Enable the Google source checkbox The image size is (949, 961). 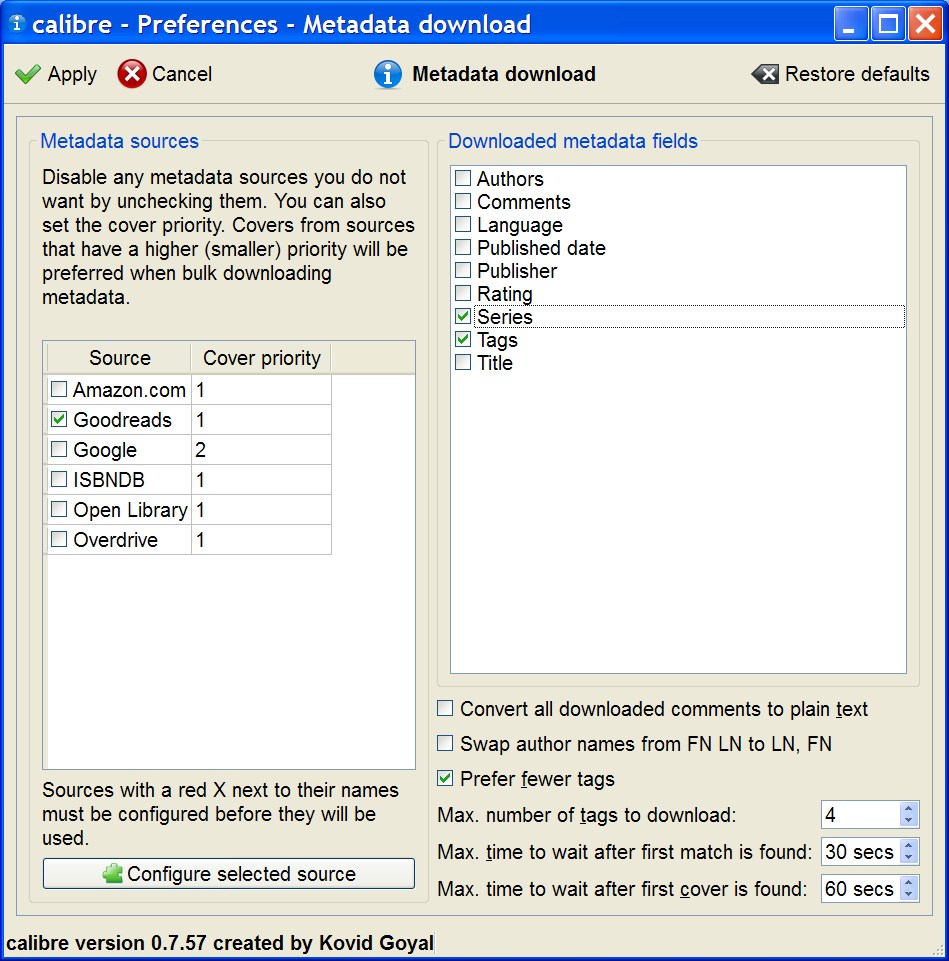[x=59, y=449]
